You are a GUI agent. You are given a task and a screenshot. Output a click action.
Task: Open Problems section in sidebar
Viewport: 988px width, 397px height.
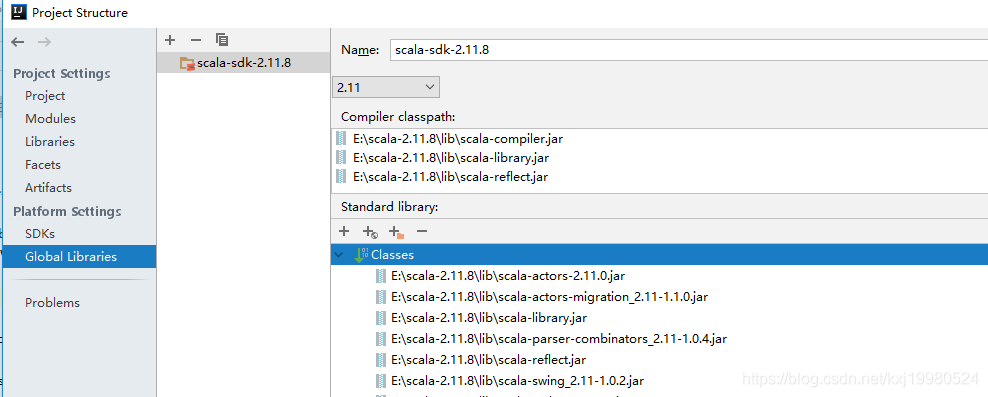(x=52, y=302)
